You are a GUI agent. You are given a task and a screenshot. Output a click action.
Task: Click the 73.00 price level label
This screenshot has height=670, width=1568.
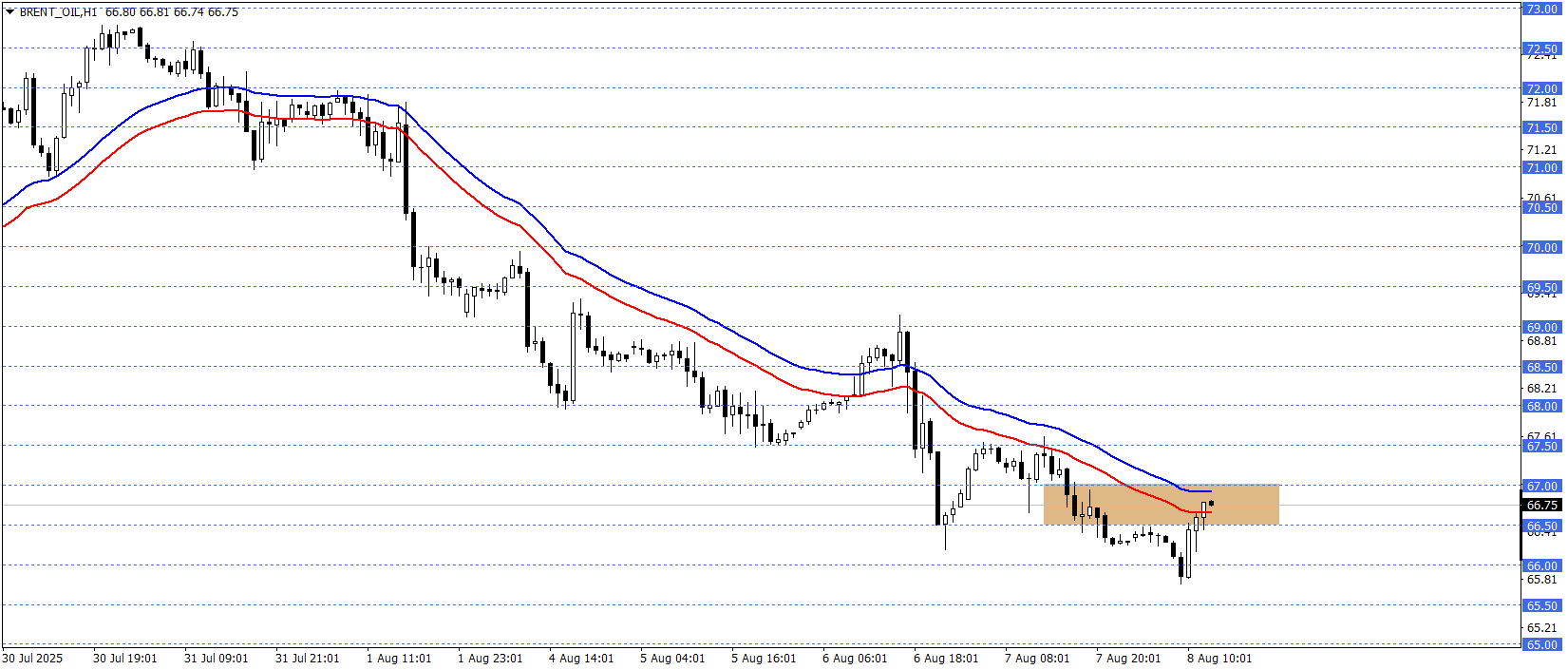(x=1541, y=9)
